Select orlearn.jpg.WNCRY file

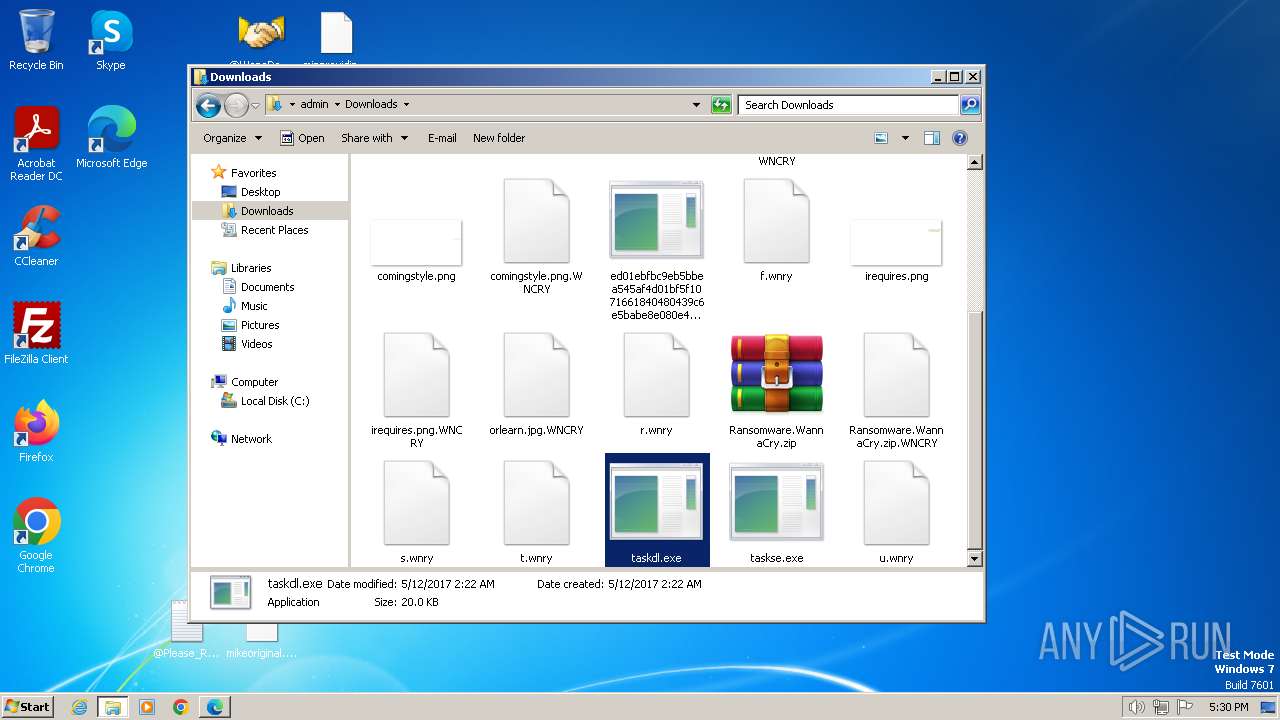point(536,384)
